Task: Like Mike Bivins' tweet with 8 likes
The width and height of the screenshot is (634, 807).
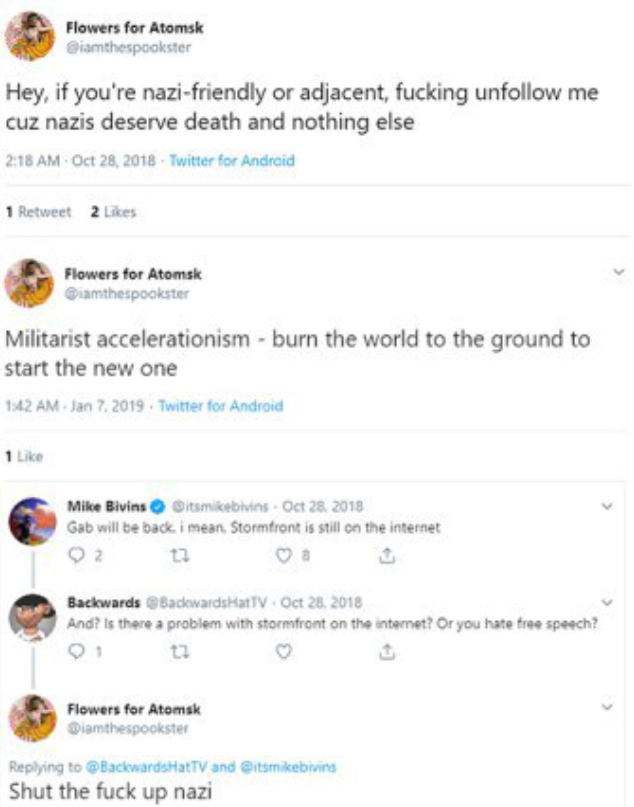Action: tap(284, 558)
